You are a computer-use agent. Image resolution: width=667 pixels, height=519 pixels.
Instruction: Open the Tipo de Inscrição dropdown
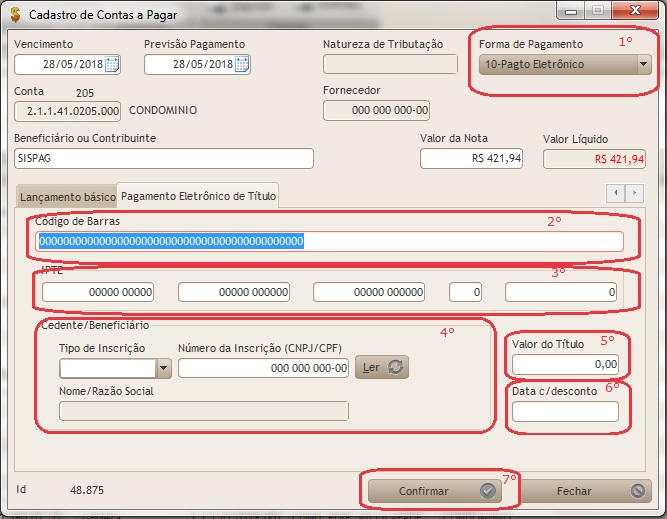[163, 368]
